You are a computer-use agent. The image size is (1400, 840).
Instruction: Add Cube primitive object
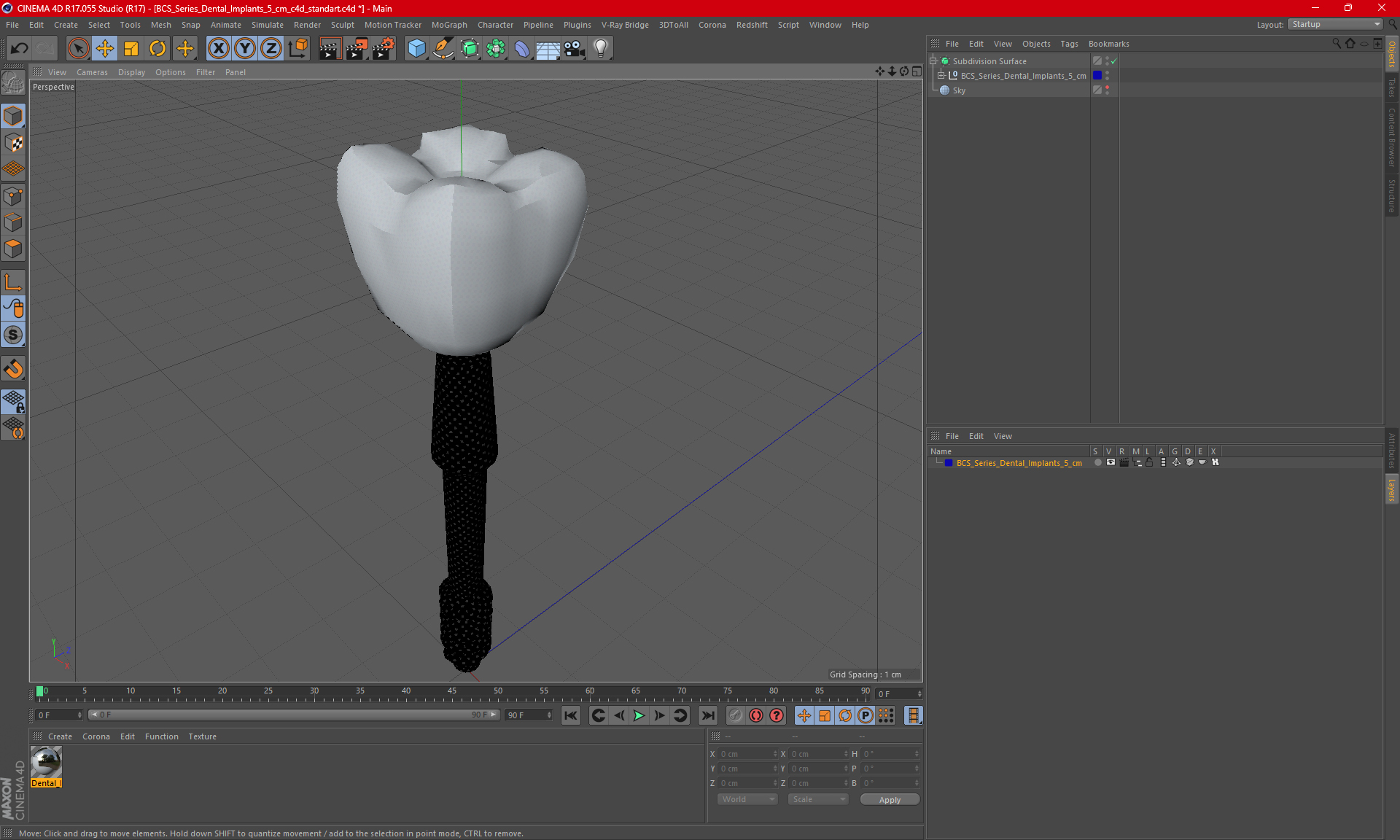416,48
